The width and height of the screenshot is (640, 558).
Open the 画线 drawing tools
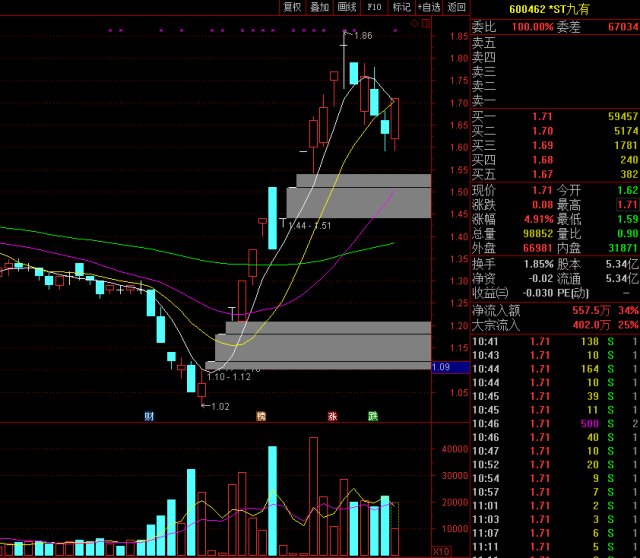pyautogui.click(x=347, y=7)
